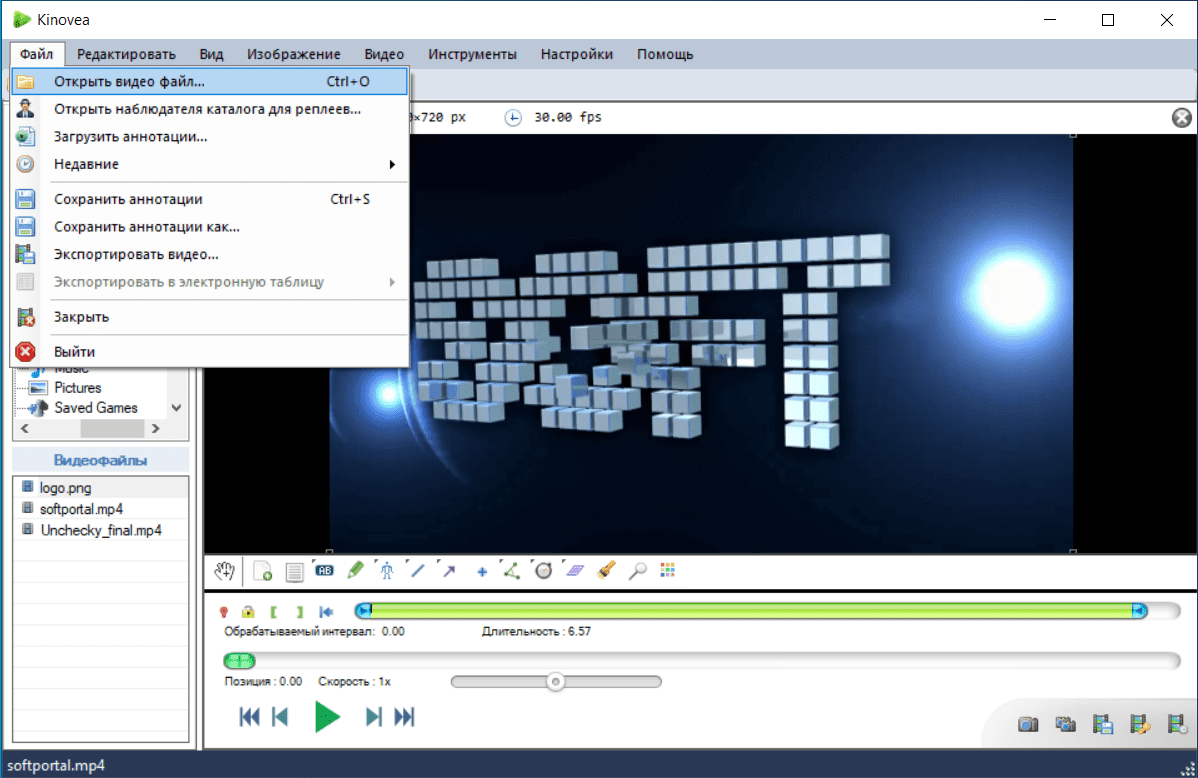This screenshot has height=778, width=1198.
Task: Click the speed slider handle
Action: pos(555,682)
